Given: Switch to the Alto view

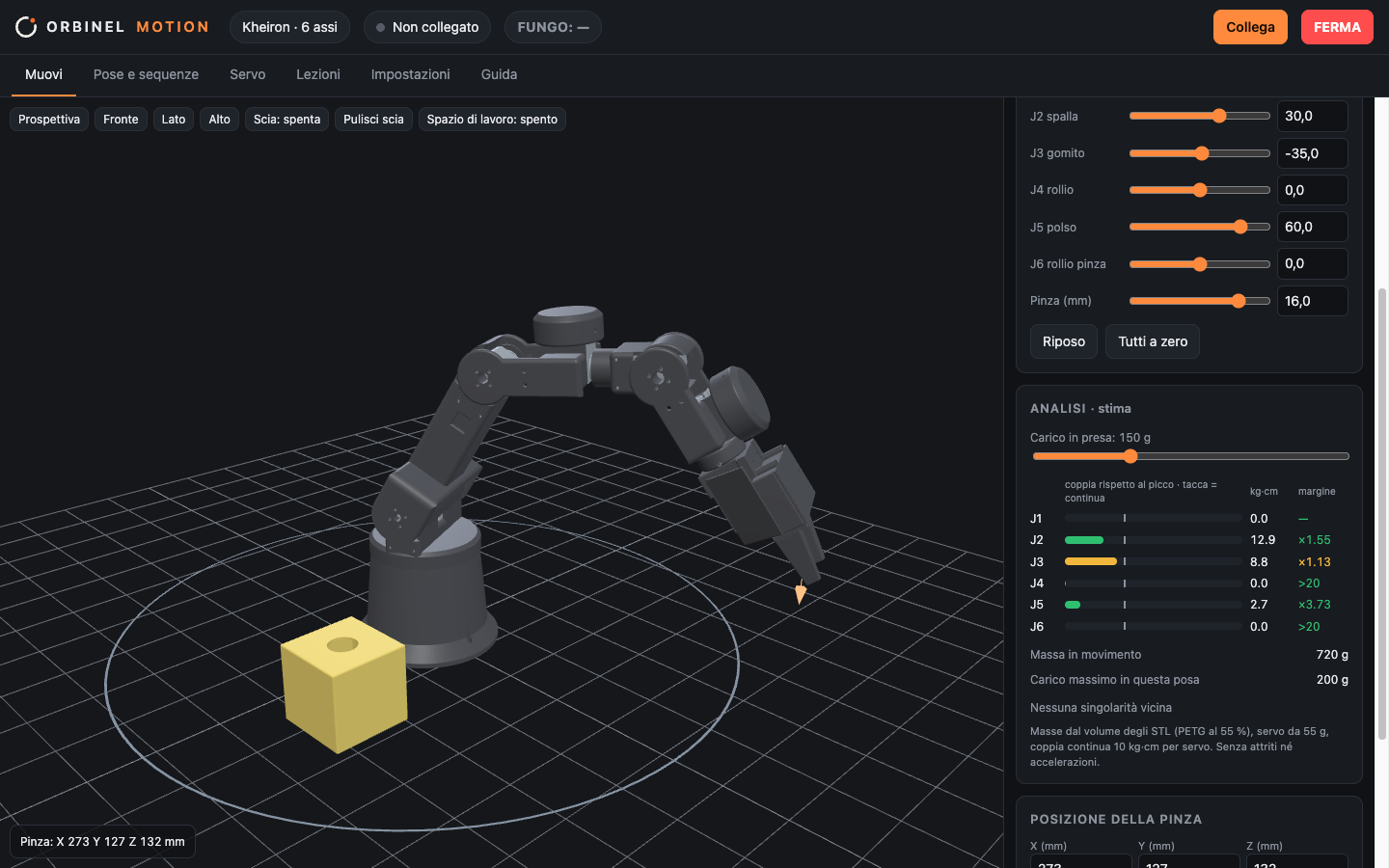Looking at the screenshot, I should 220,120.
